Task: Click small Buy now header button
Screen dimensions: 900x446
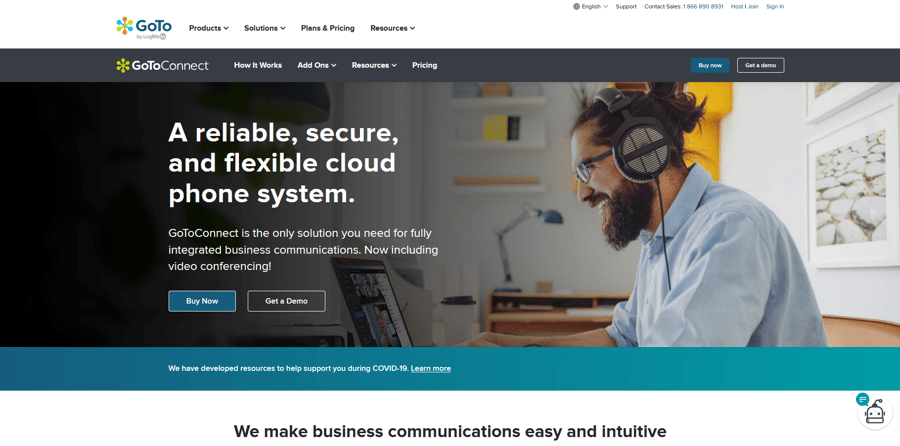Action: pos(710,65)
